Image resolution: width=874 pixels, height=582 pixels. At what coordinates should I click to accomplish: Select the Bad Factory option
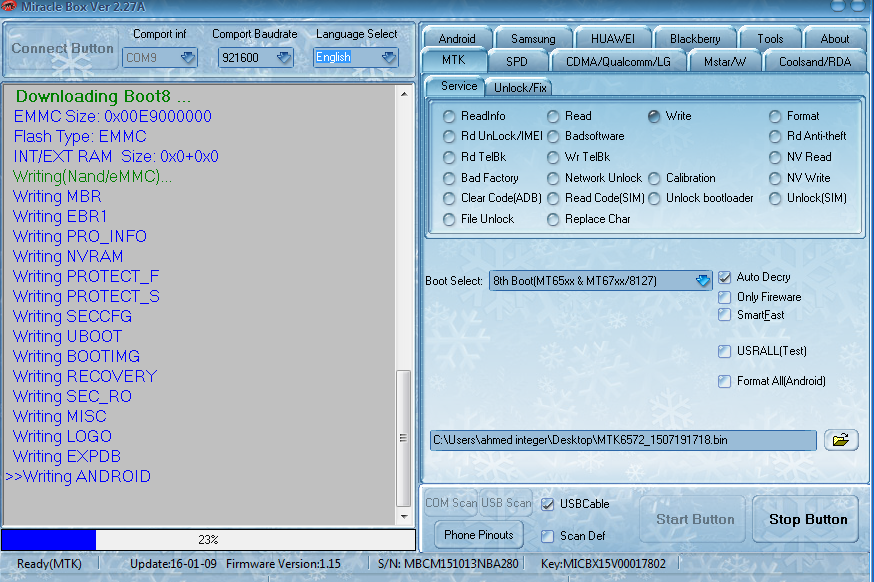coord(449,178)
